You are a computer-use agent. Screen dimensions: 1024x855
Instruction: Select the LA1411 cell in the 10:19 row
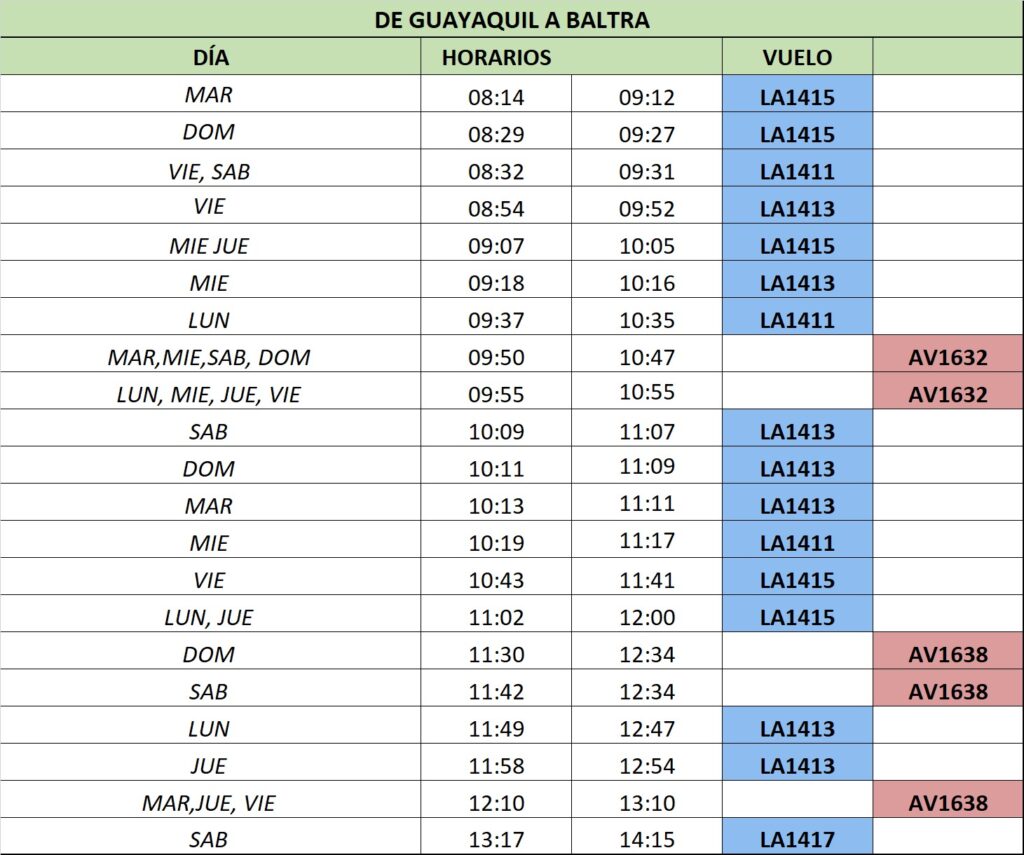pyautogui.click(x=797, y=543)
